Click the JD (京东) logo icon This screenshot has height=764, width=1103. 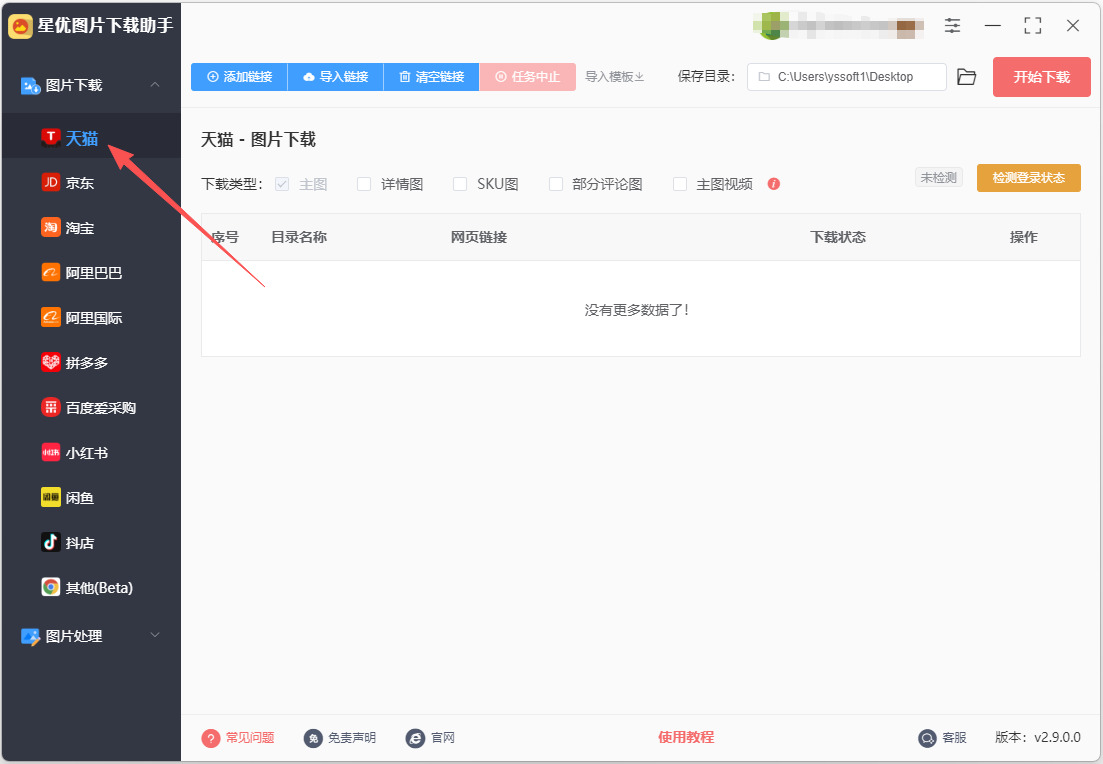point(51,183)
